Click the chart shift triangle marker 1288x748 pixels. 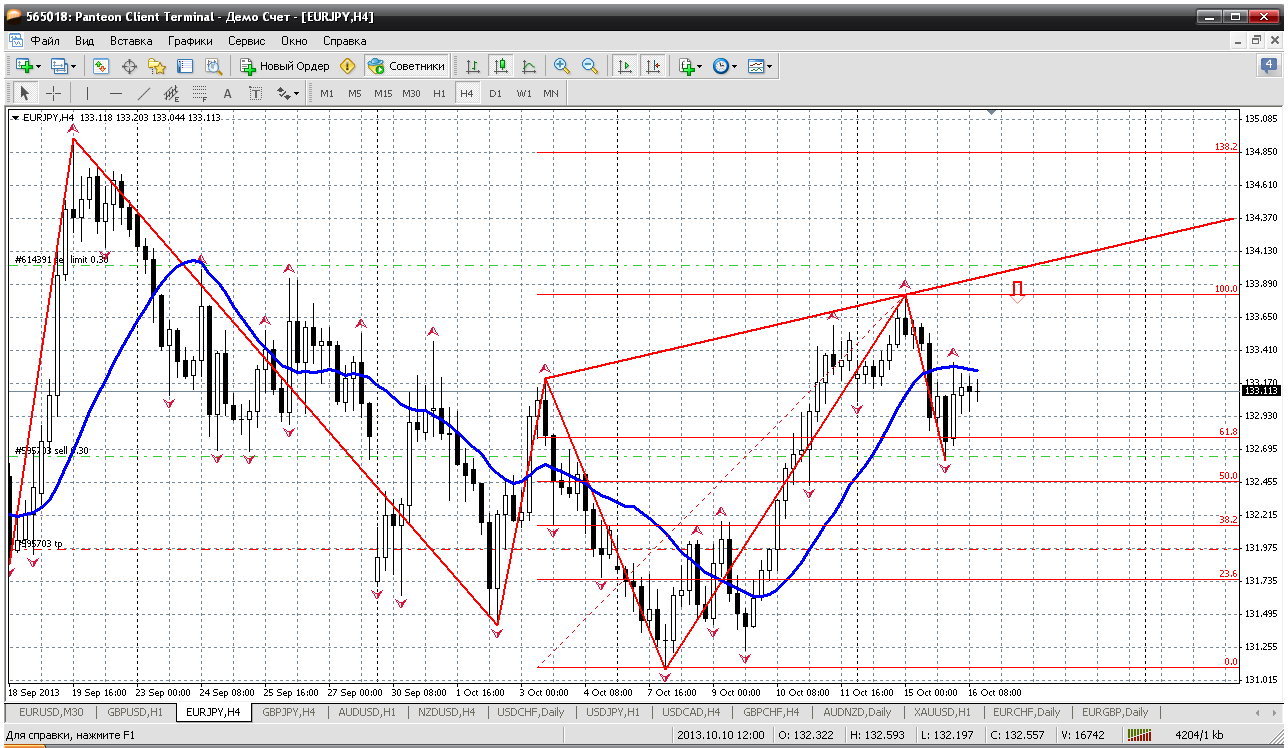pos(991,113)
